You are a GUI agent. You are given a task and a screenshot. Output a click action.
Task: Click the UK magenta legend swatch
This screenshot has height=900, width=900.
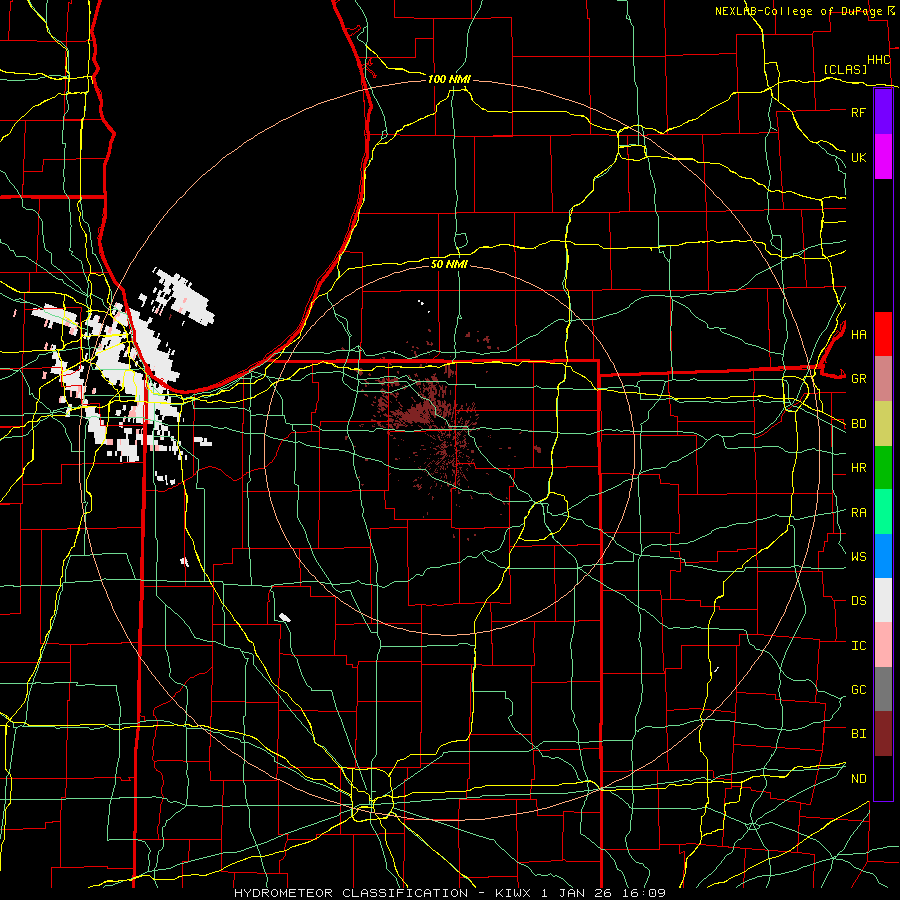(883, 157)
